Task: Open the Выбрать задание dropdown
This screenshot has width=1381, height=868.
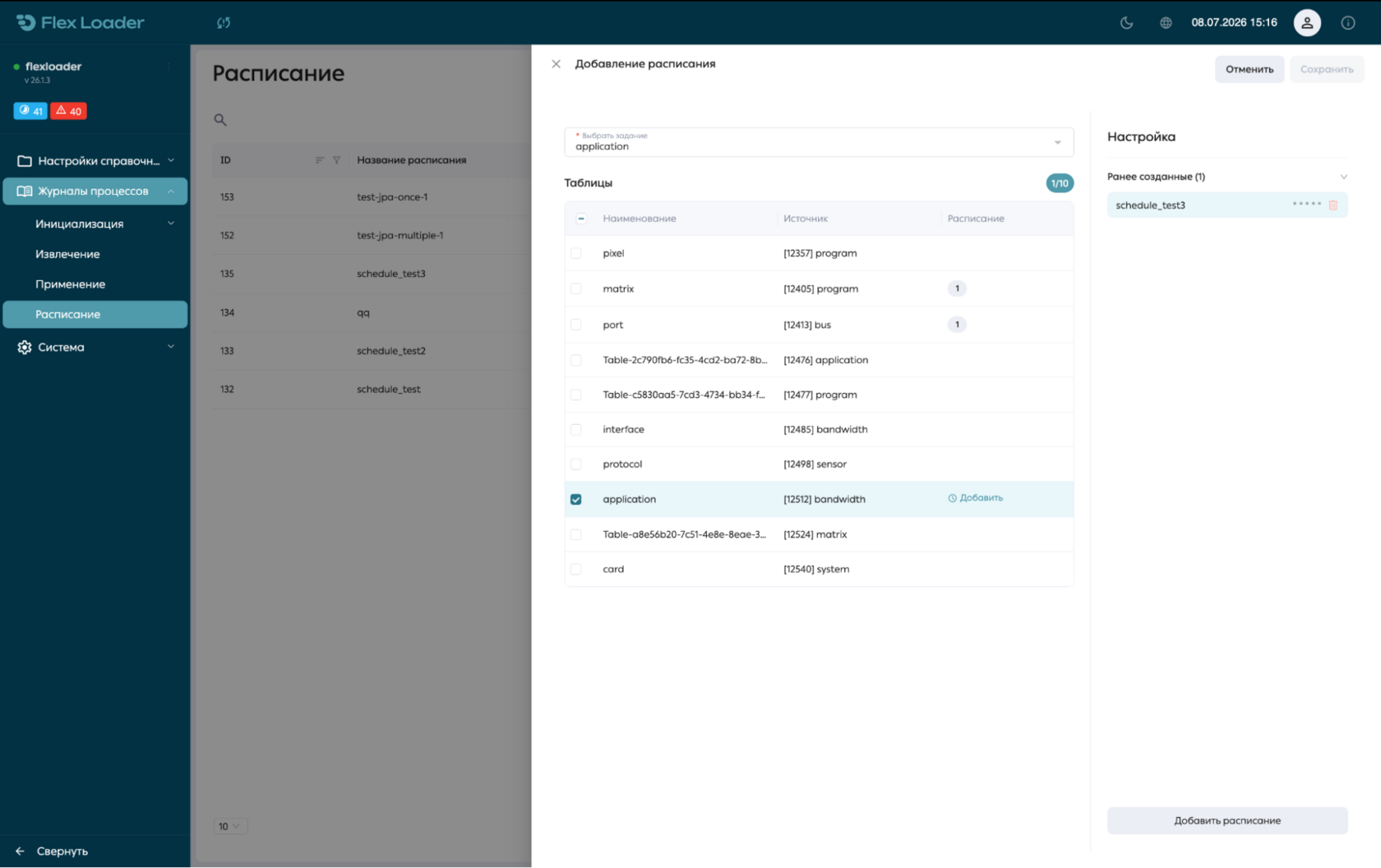Action: point(819,142)
